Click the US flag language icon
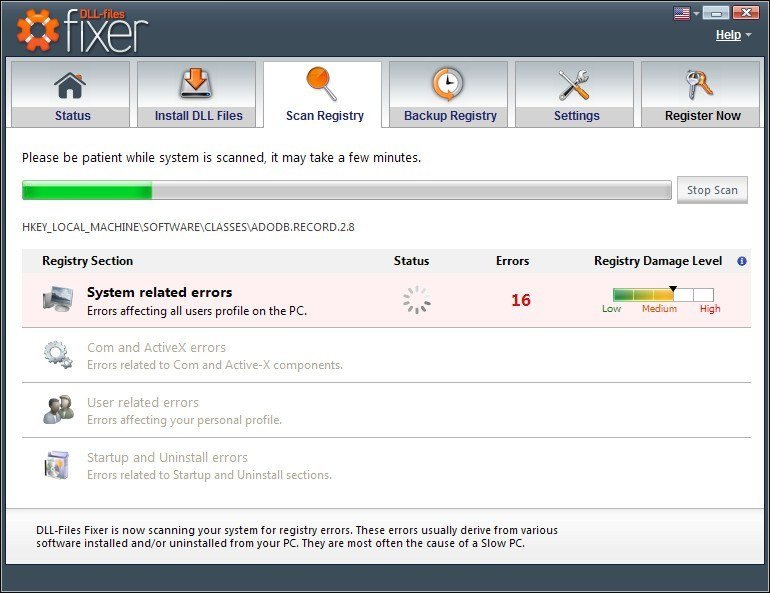 pyautogui.click(x=682, y=13)
